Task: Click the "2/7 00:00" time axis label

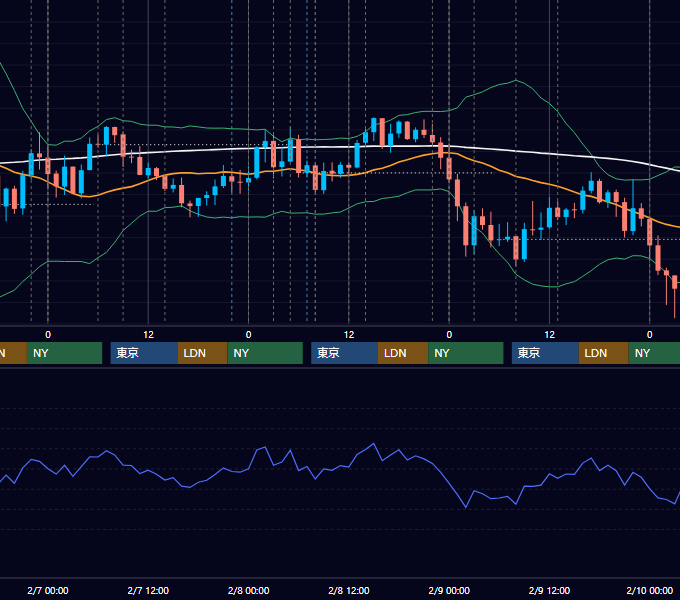Action: [x=48, y=590]
